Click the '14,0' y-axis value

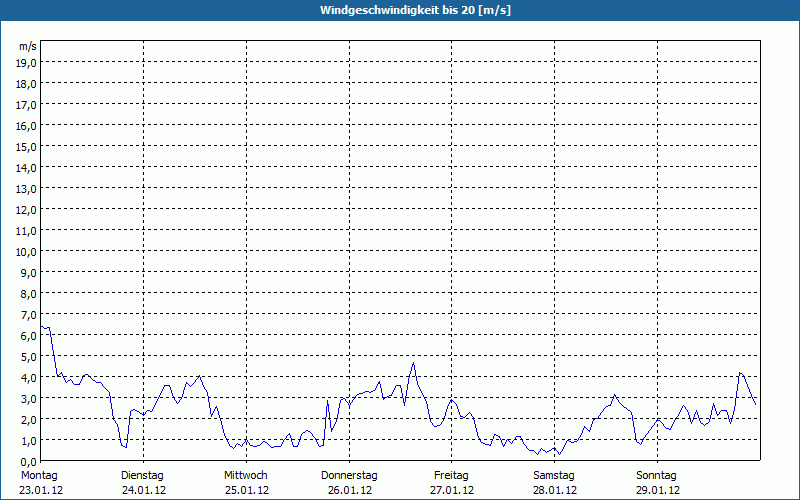pos(27,168)
